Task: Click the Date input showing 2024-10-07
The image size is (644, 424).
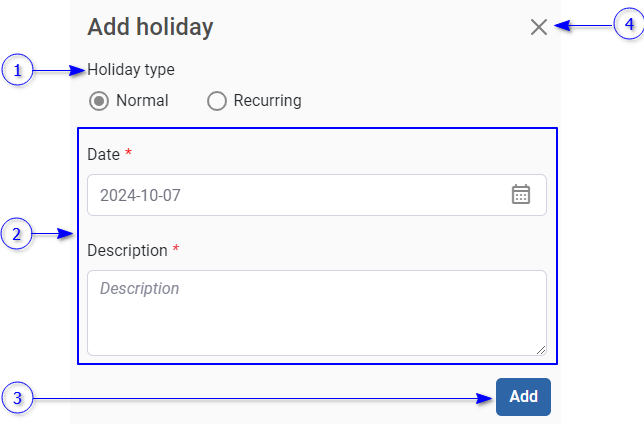Action: [300, 195]
